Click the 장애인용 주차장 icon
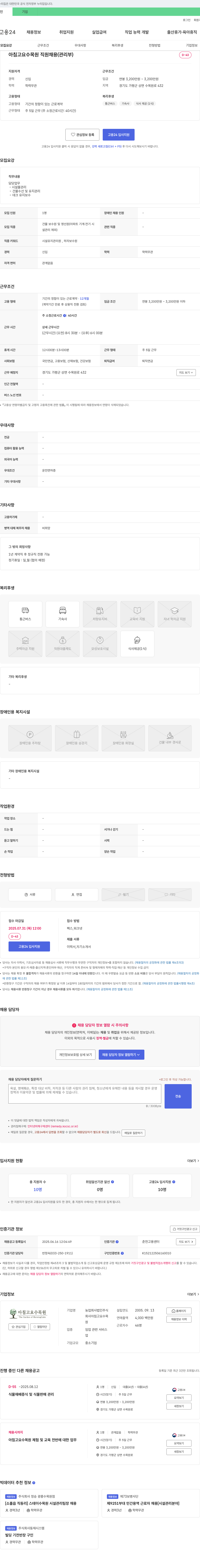The image size is (200, 1568). pos(30,738)
